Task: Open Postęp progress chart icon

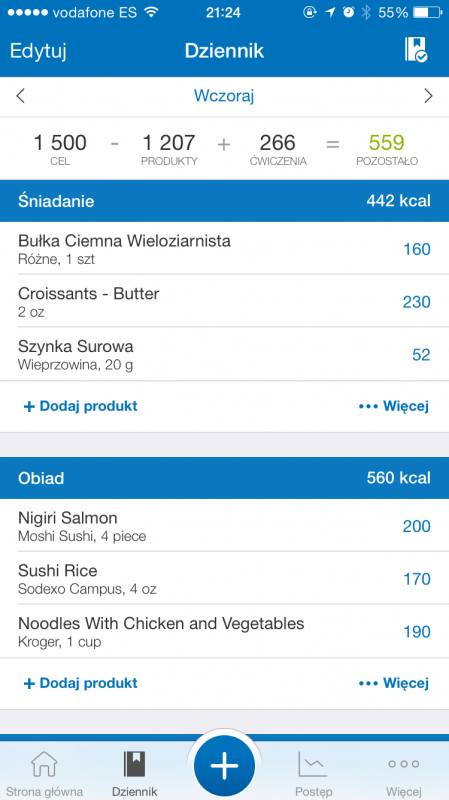Action: click(x=313, y=764)
